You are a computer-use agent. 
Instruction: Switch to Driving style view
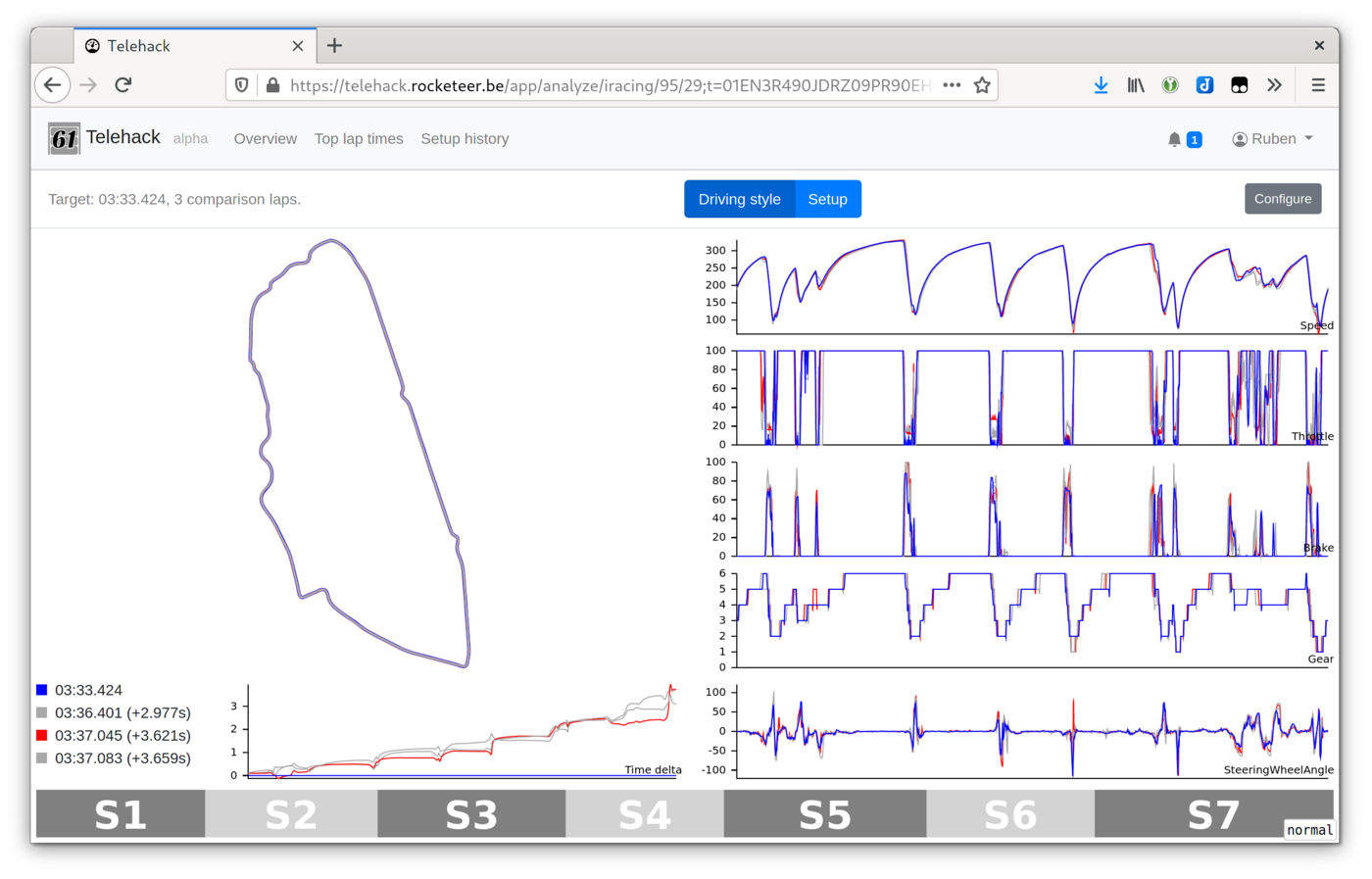[739, 199]
